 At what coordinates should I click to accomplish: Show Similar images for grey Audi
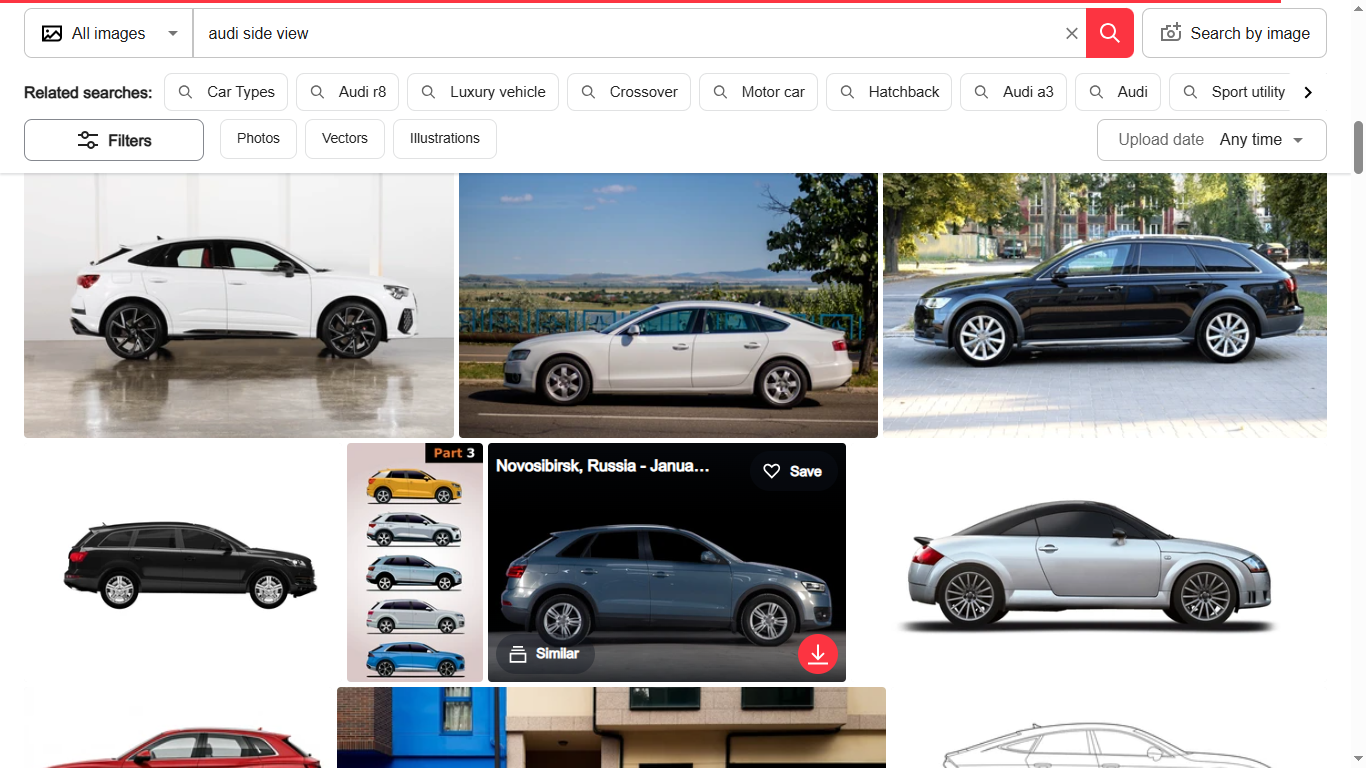544,653
